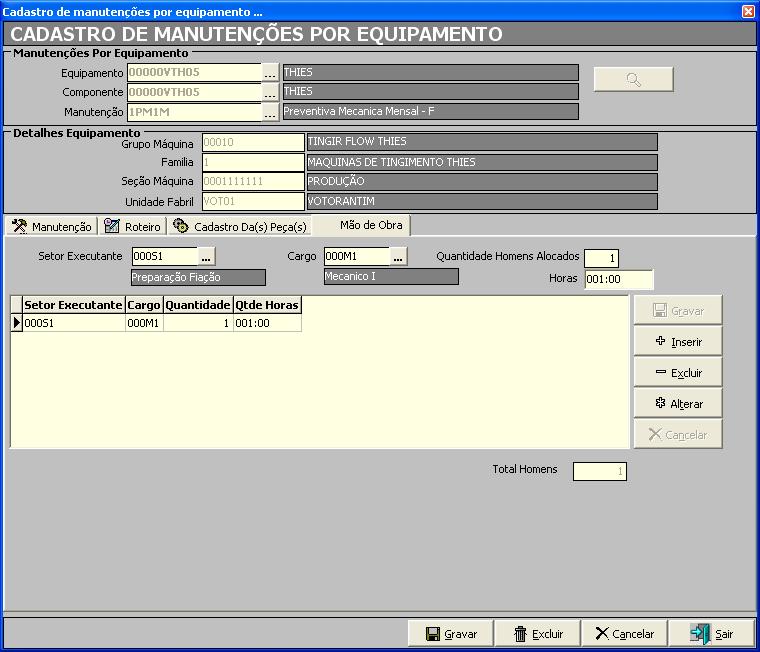The width and height of the screenshot is (760, 652).
Task: Open the Cargo lookup button
Action: (398, 257)
